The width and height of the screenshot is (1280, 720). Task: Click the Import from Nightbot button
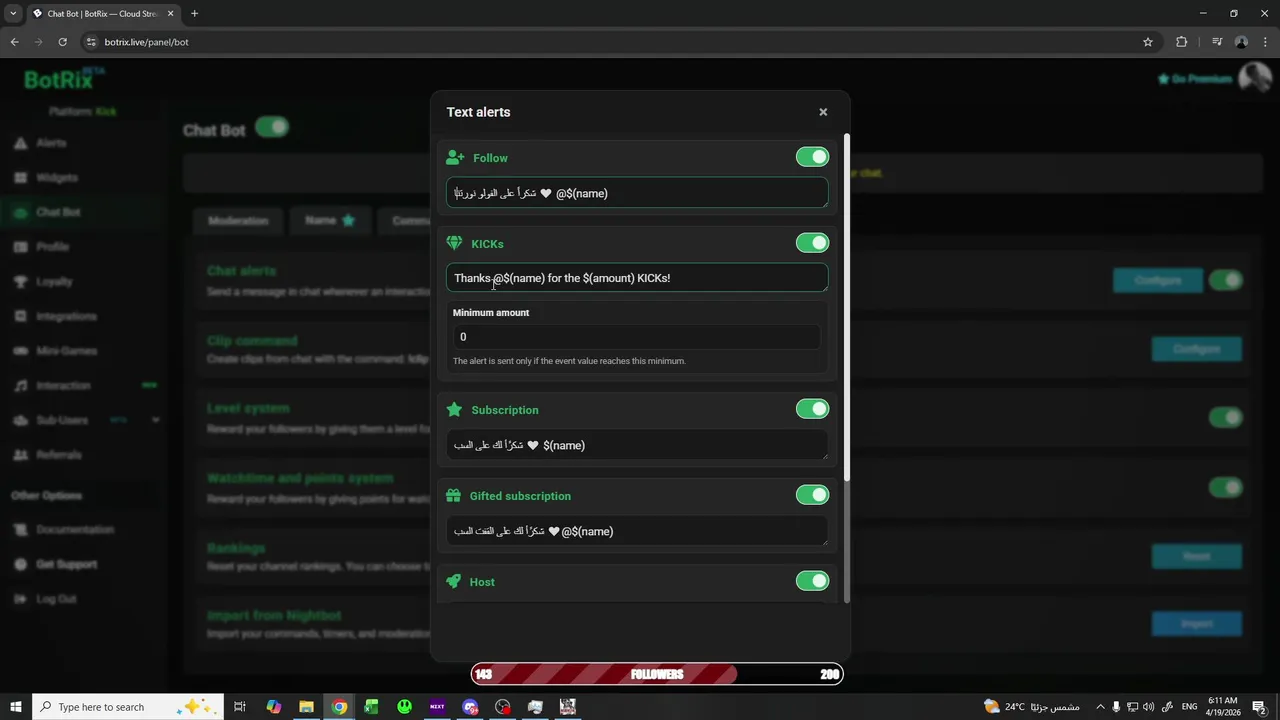[x=1196, y=624]
